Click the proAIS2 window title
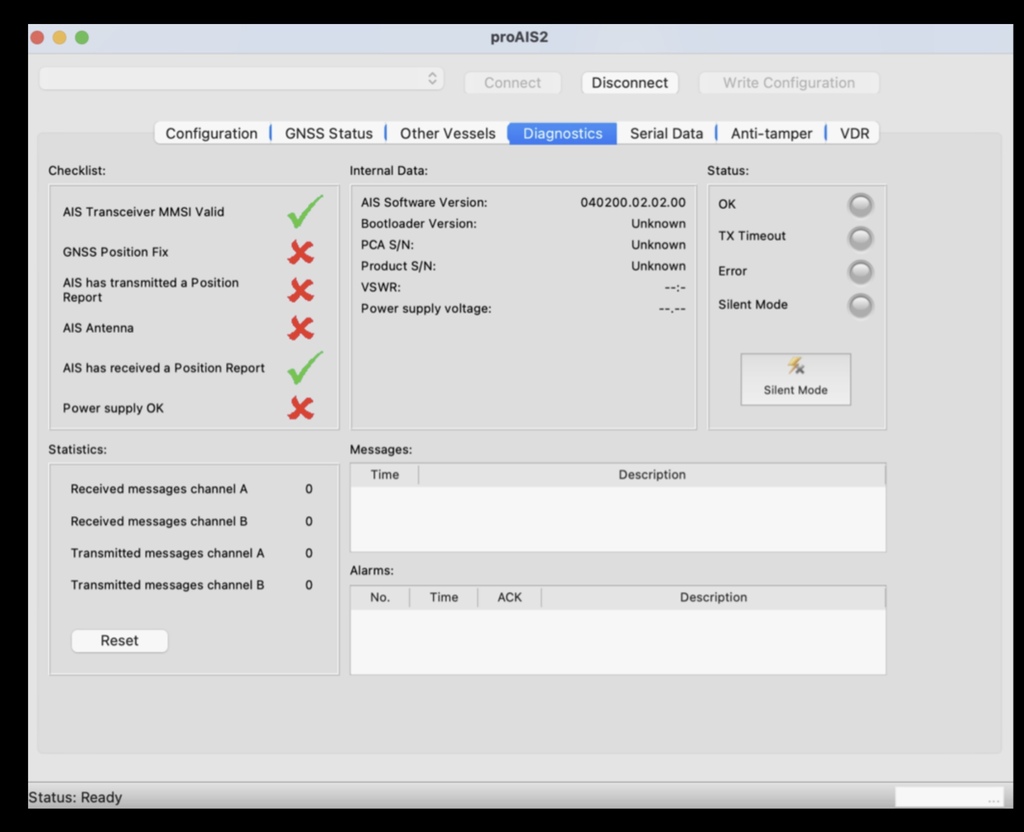The width and height of the screenshot is (1024, 832). tap(519, 37)
